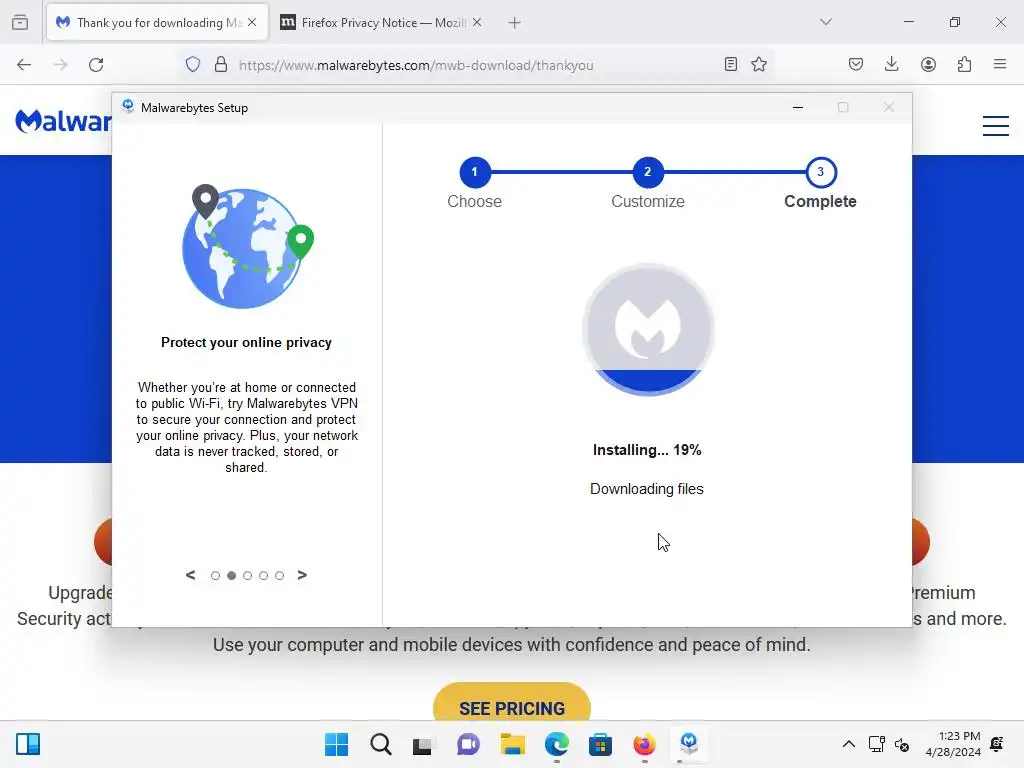This screenshot has width=1024, height=768.
Task: Open Windows widgets panel icon
Action: click(28, 744)
